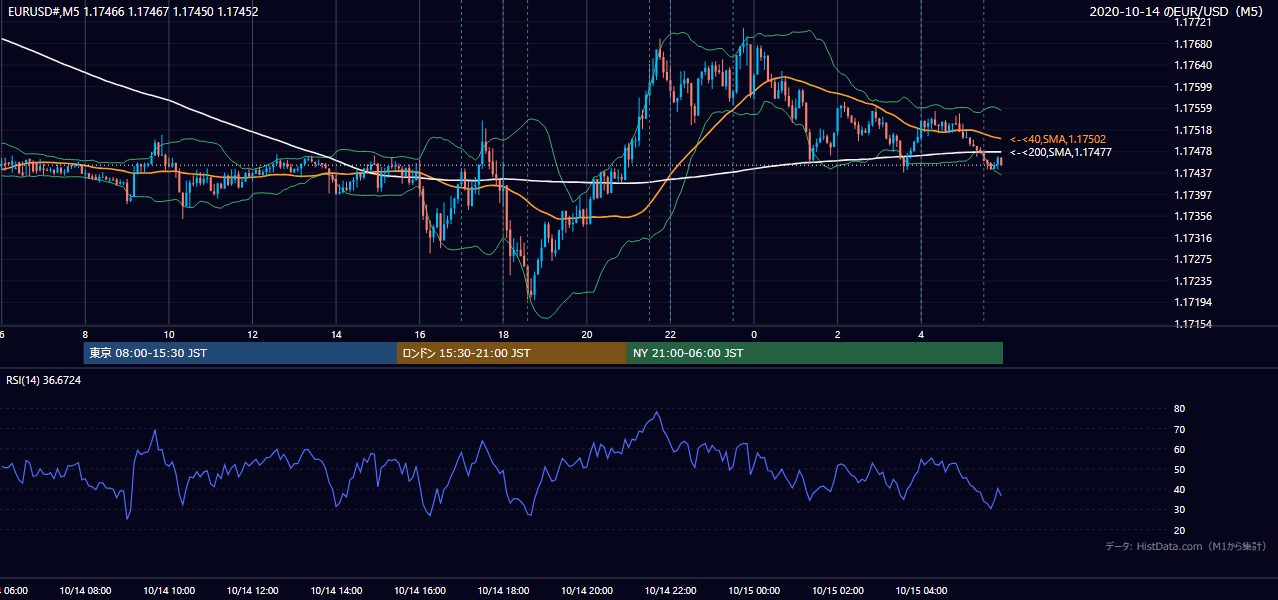Click the RSI scale value 50

coord(1180,469)
